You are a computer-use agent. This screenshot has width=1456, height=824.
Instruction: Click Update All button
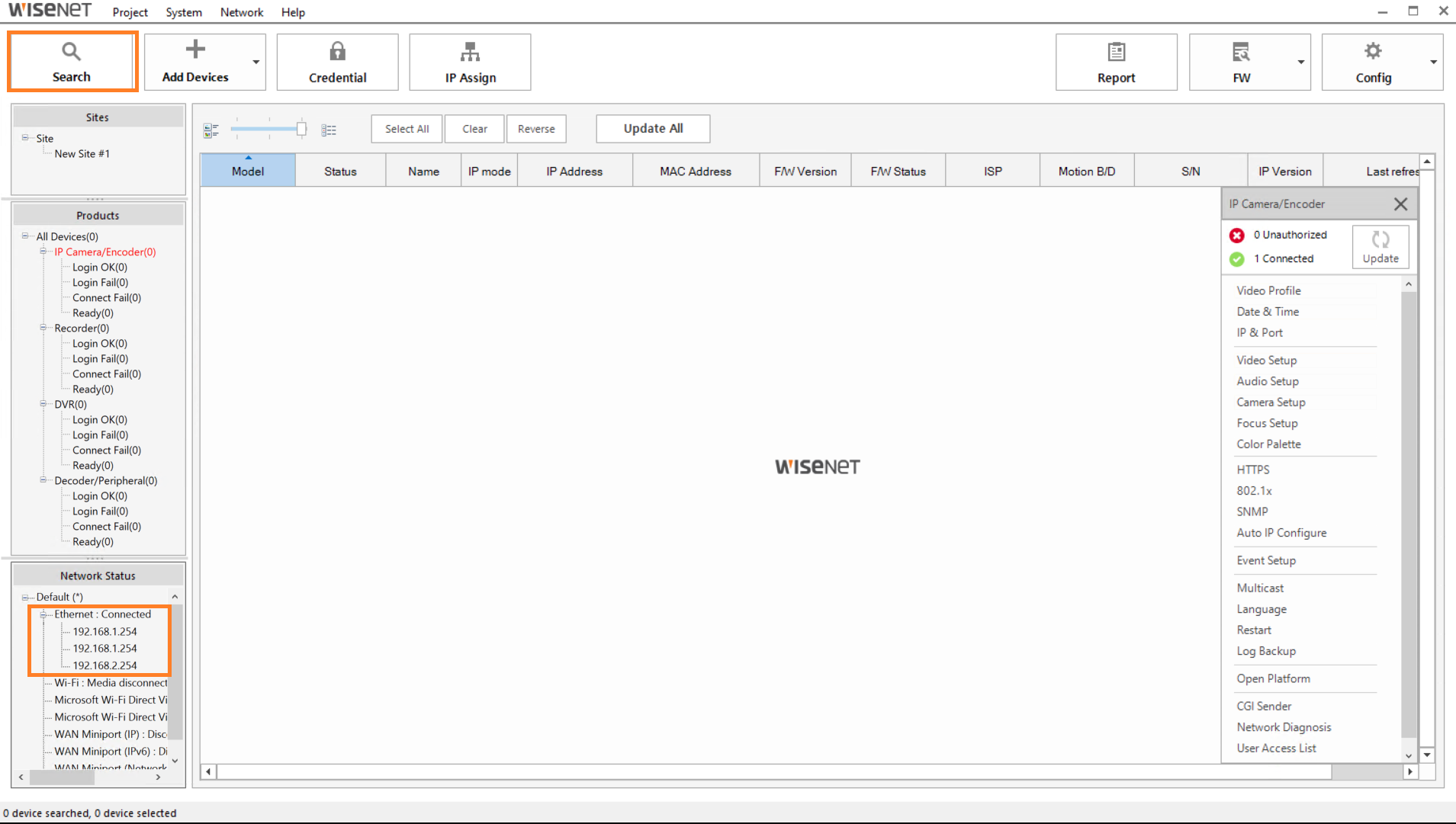[654, 129]
